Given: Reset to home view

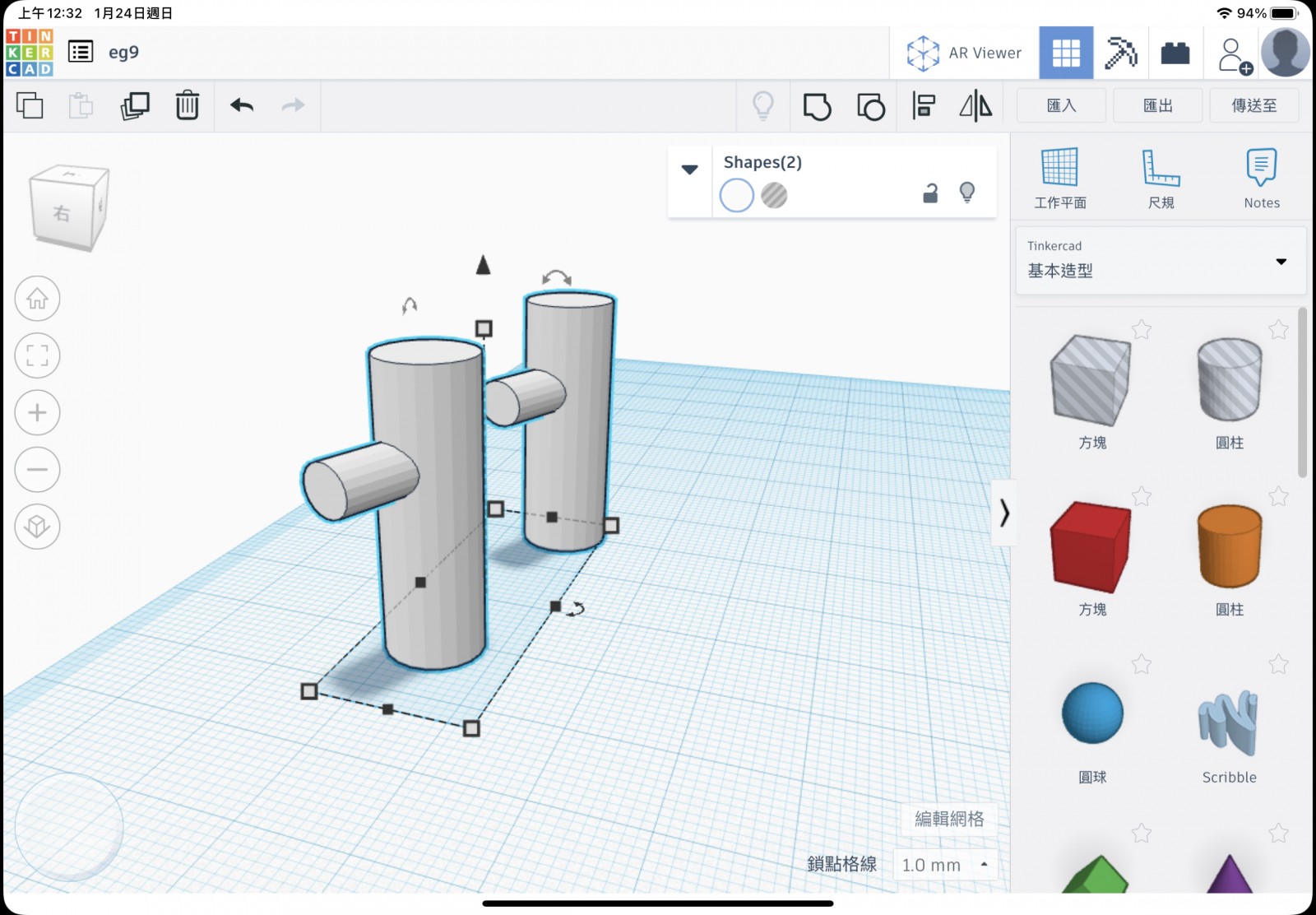Looking at the screenshot, I should click(38, 299).
